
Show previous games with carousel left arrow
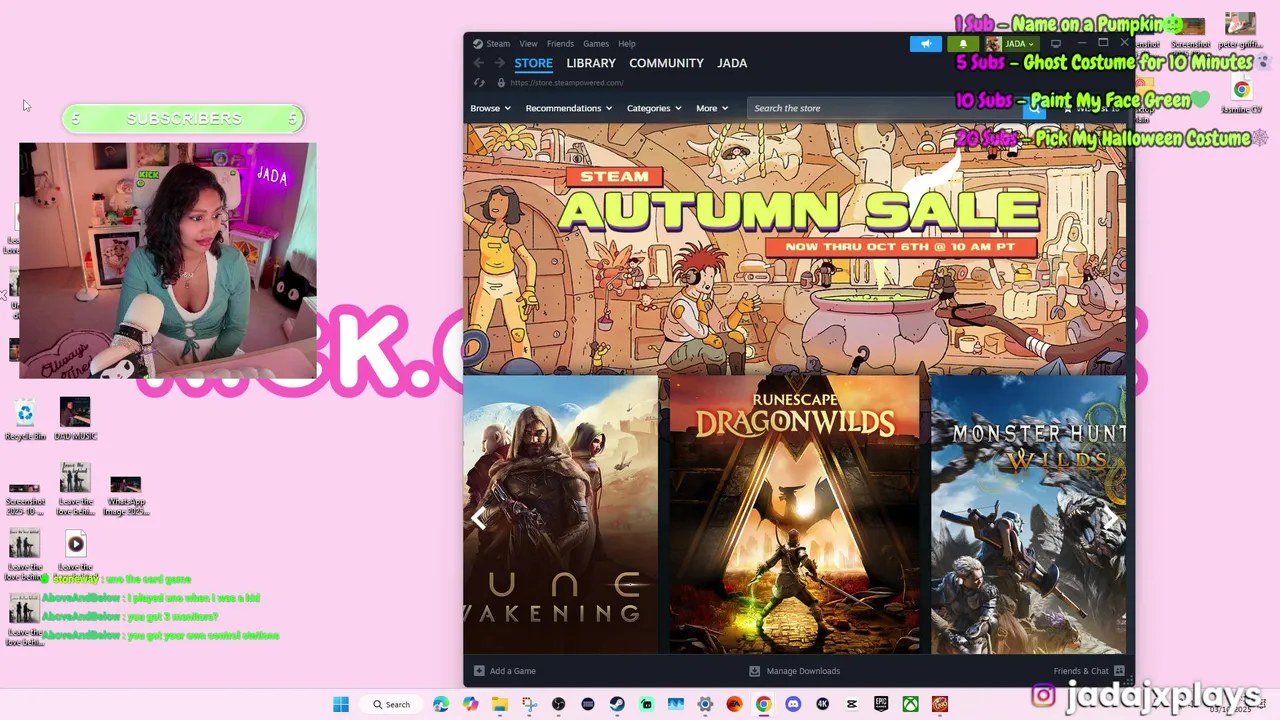click(479, 518)
